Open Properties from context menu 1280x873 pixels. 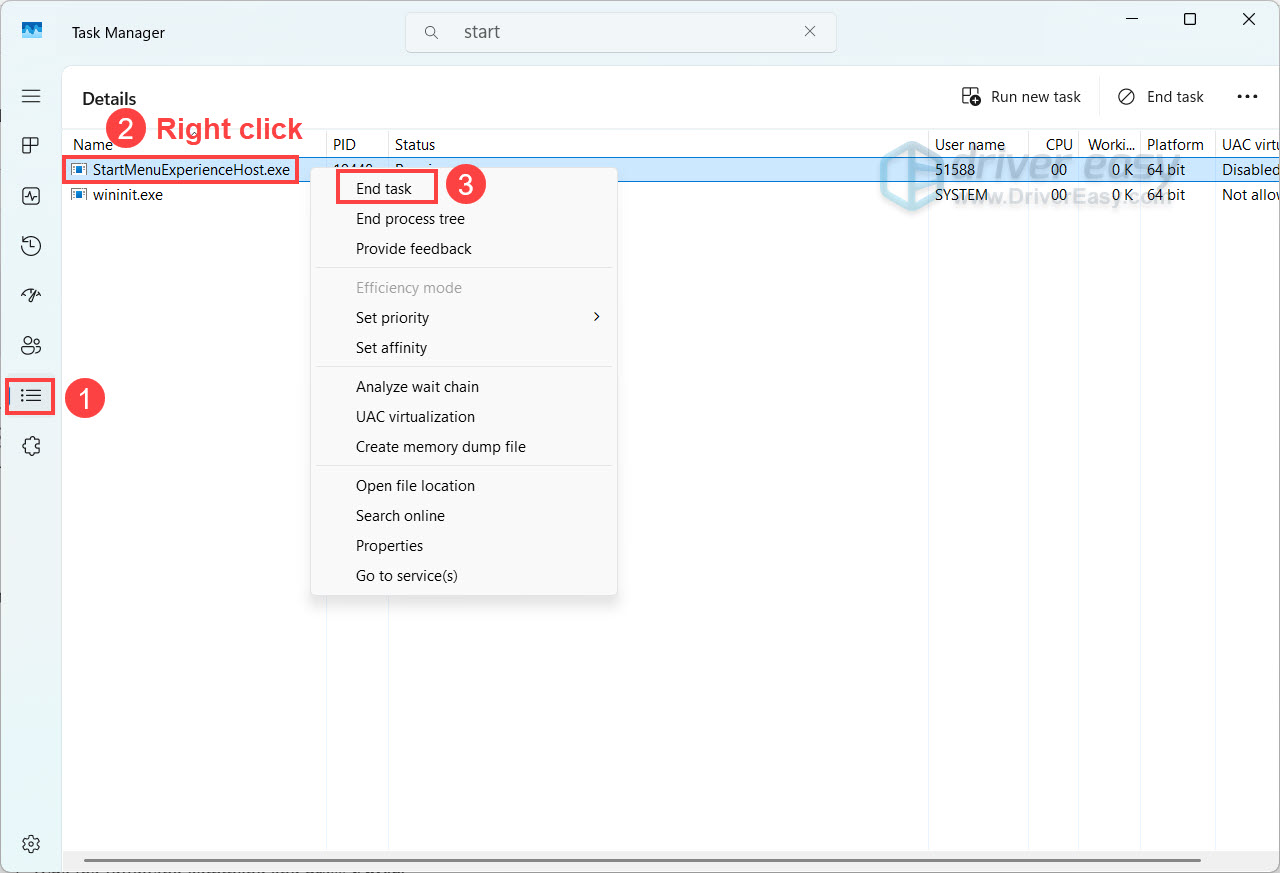389,546
